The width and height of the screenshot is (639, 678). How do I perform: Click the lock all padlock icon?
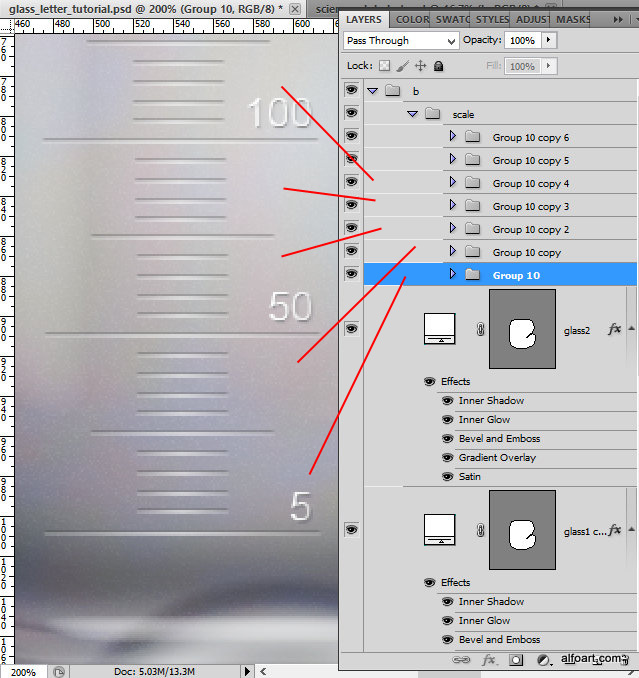point(438,66)
